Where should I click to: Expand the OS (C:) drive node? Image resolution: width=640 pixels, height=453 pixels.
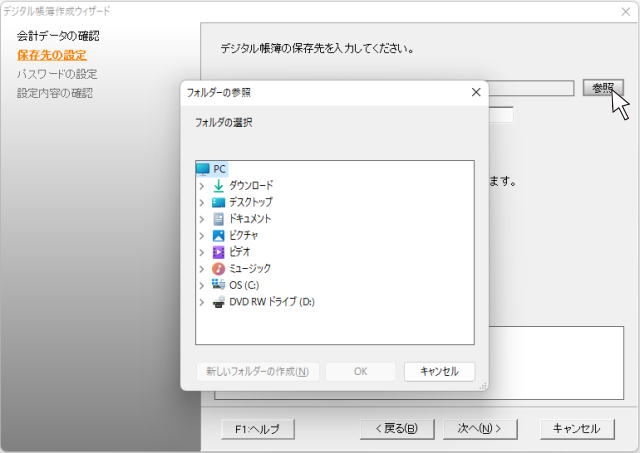pyautogui.click(x=202, y=286)
